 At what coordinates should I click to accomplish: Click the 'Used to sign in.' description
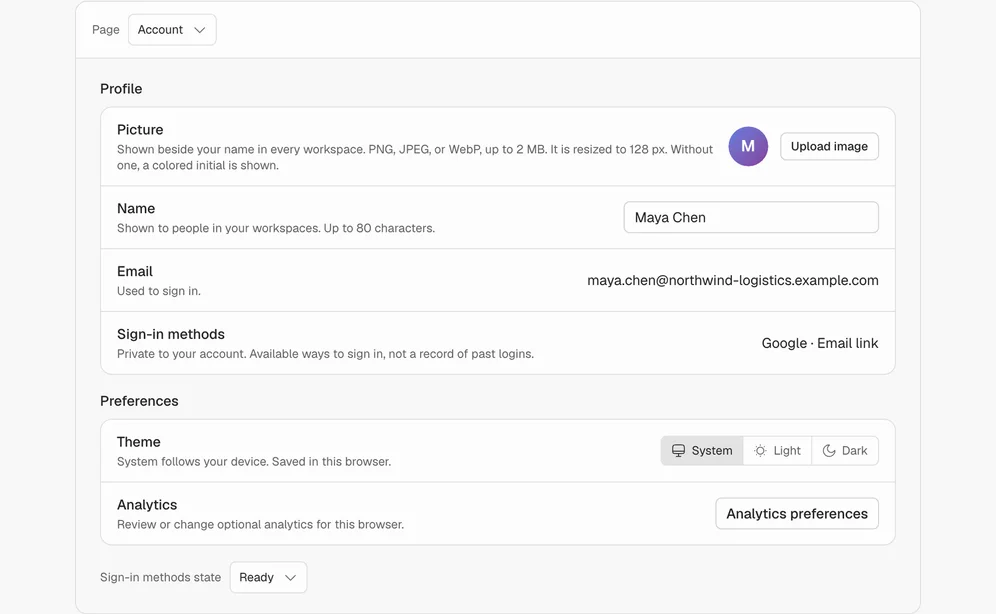(159, 291)
